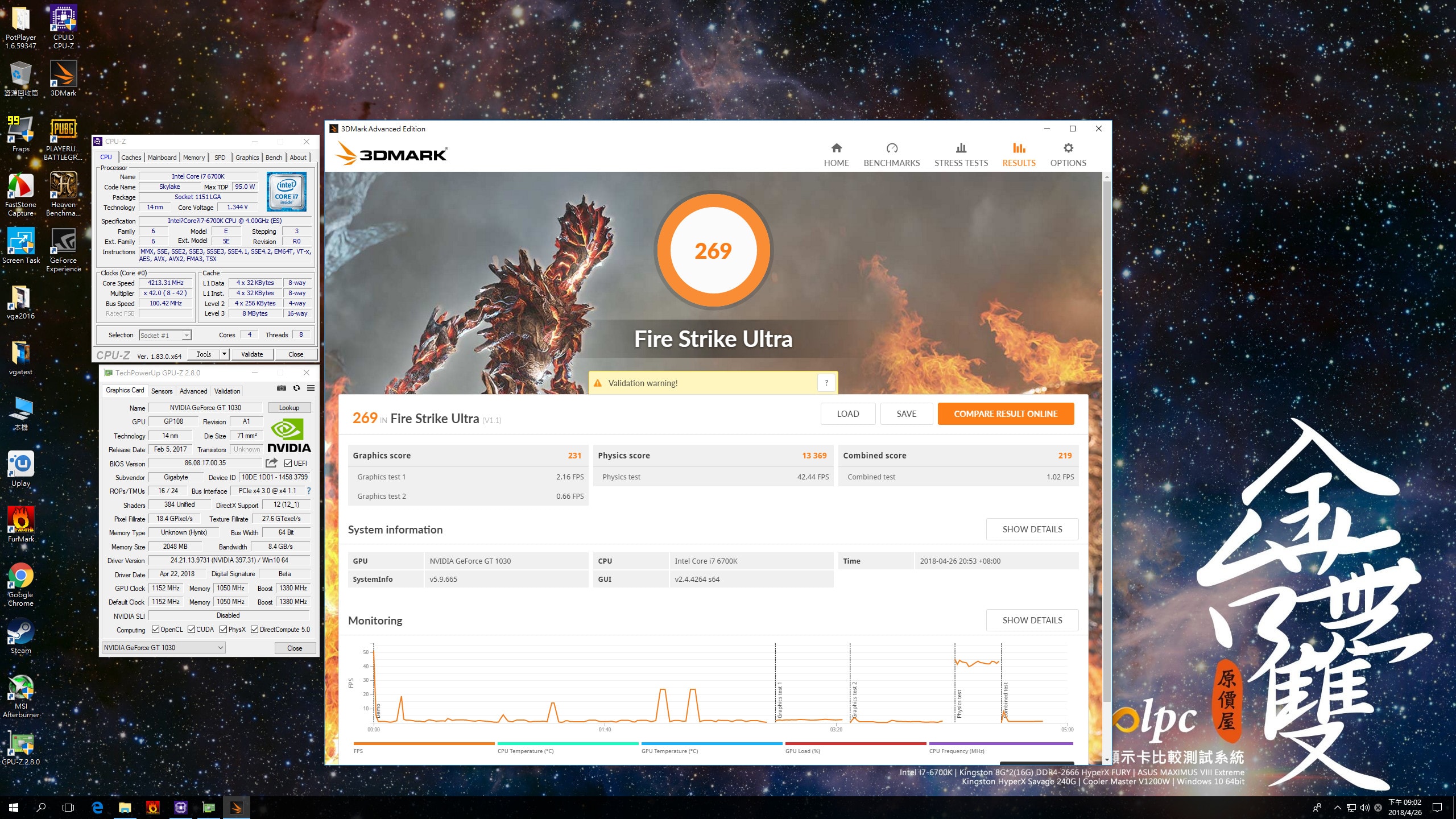Launch FurMark desktop shortcut

(21, 525)
